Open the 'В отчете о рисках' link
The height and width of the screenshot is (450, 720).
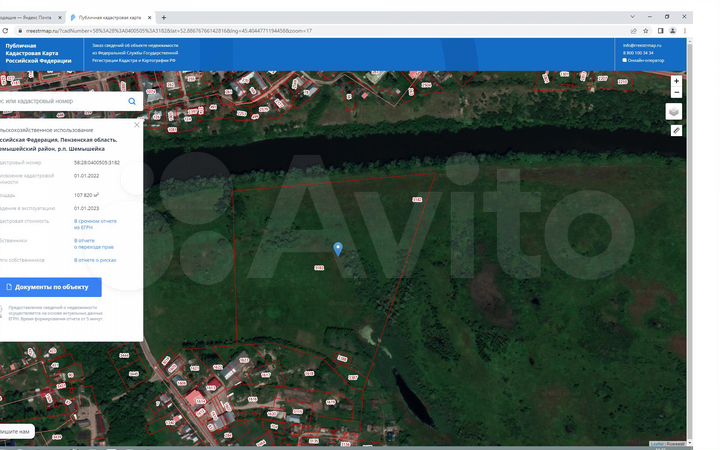pos(95,260)
